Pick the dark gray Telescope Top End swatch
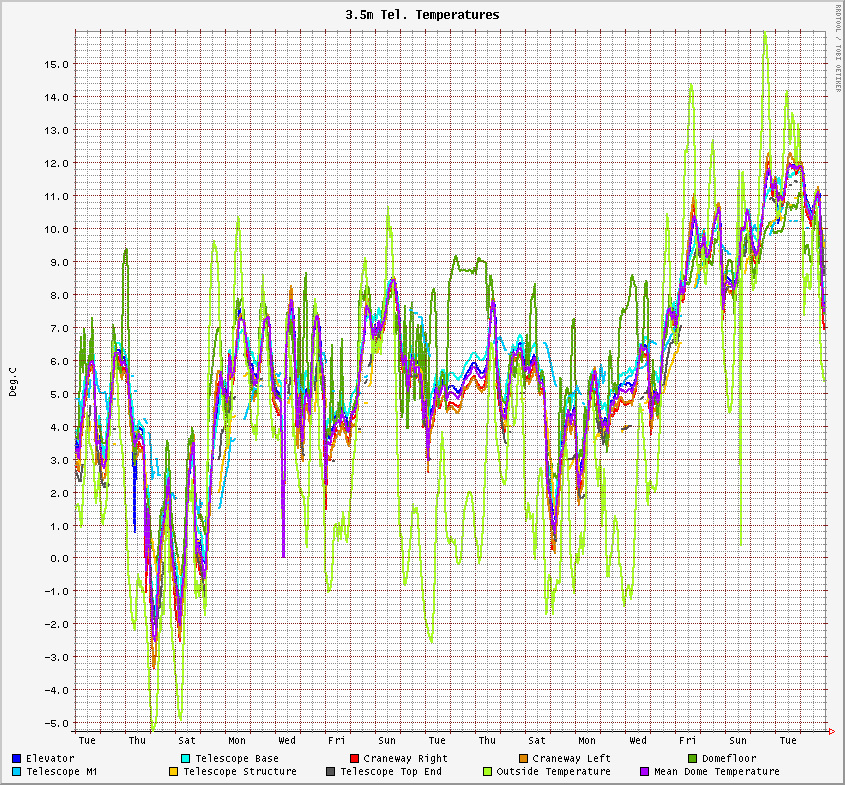 click(x=330, y=772)
